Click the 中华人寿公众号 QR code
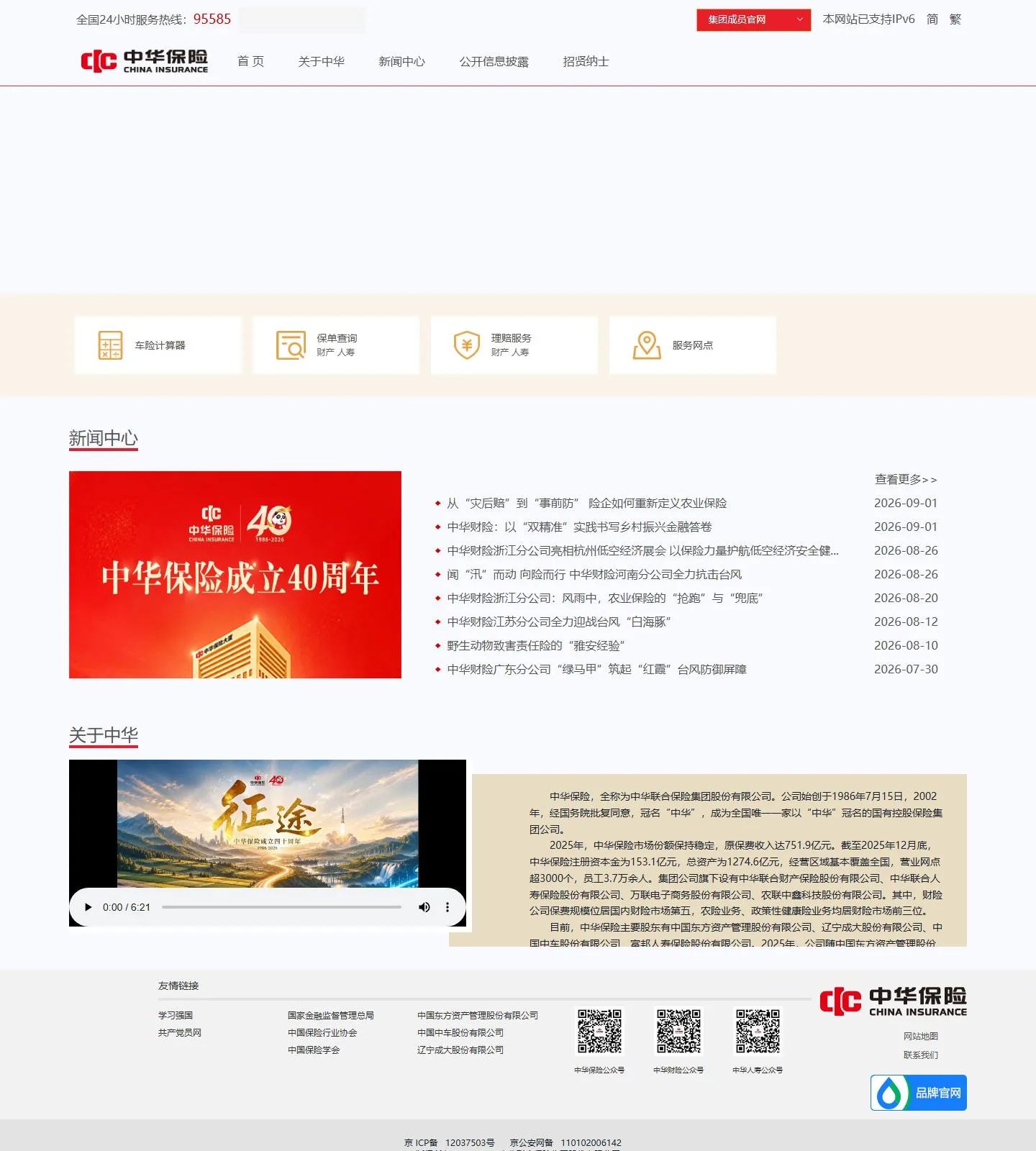The width and height of the screenshot is (1036, 1151). (758, 1031)
